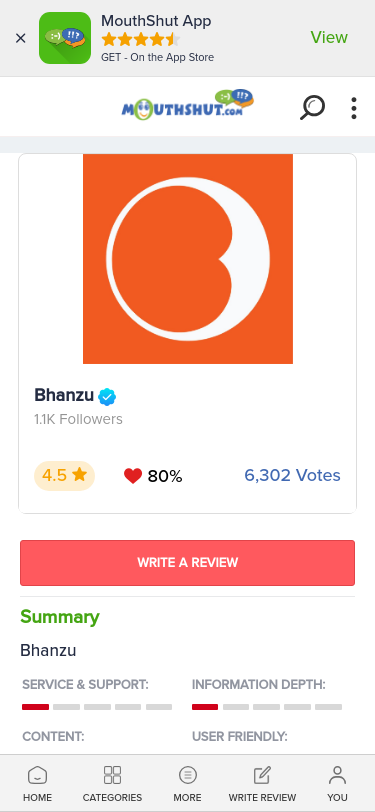The height and width of the screenshot is (812, 375).
Task: Click the 4.5 star rating badge
Action: click(64, 475)
